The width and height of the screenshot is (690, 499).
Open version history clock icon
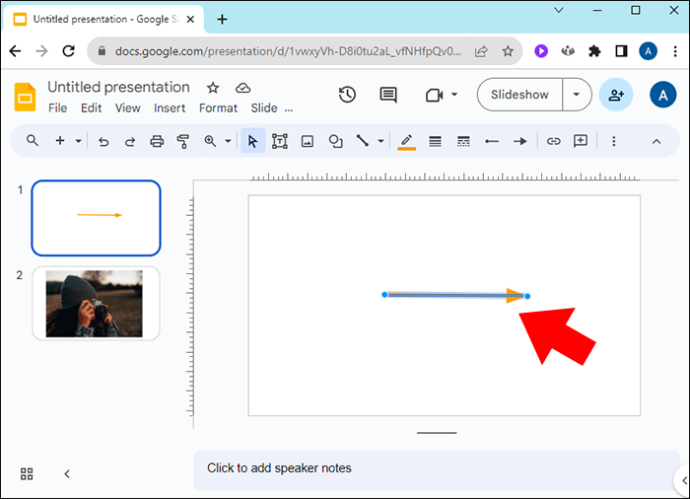[347, 95]
